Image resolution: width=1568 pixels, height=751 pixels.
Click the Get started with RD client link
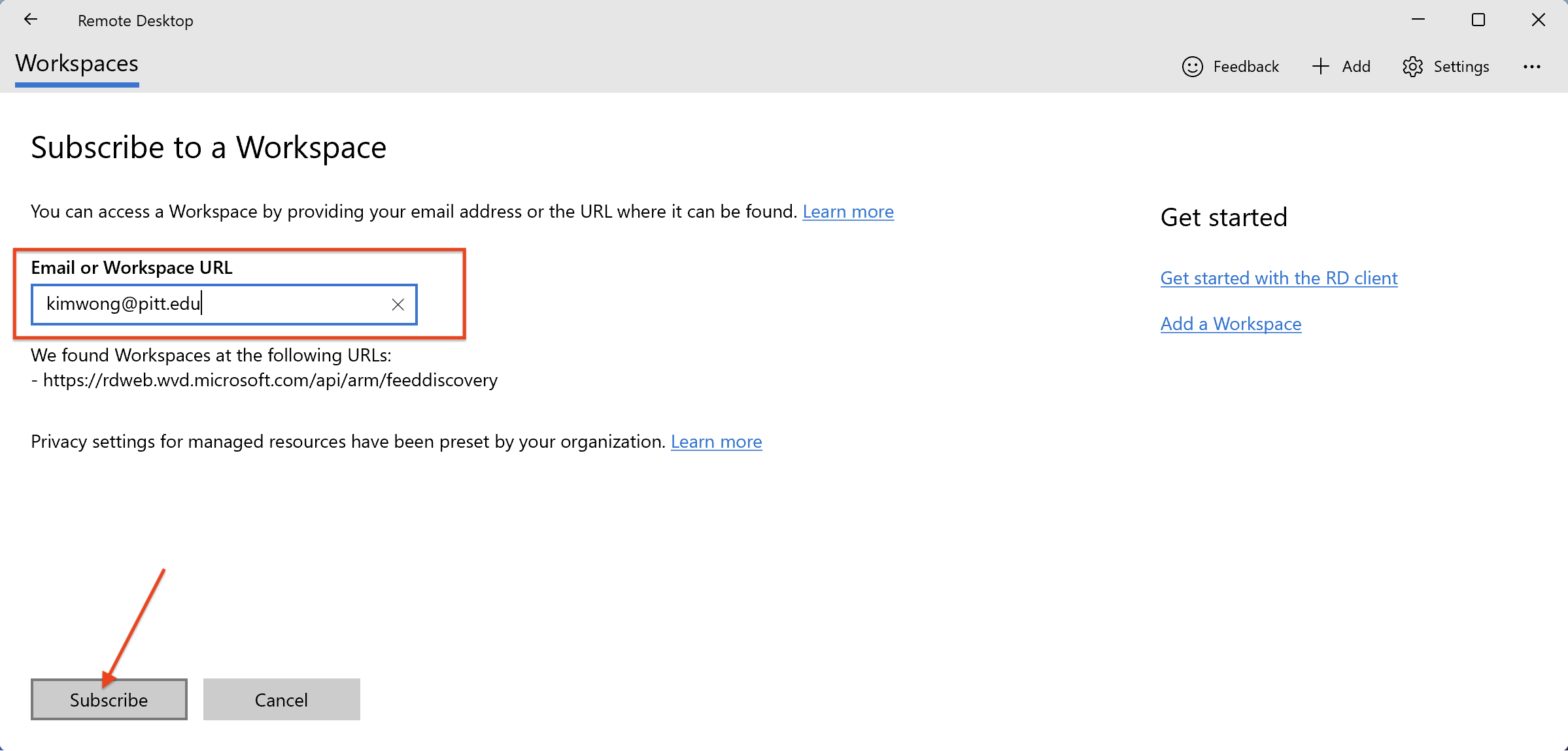1278,278
